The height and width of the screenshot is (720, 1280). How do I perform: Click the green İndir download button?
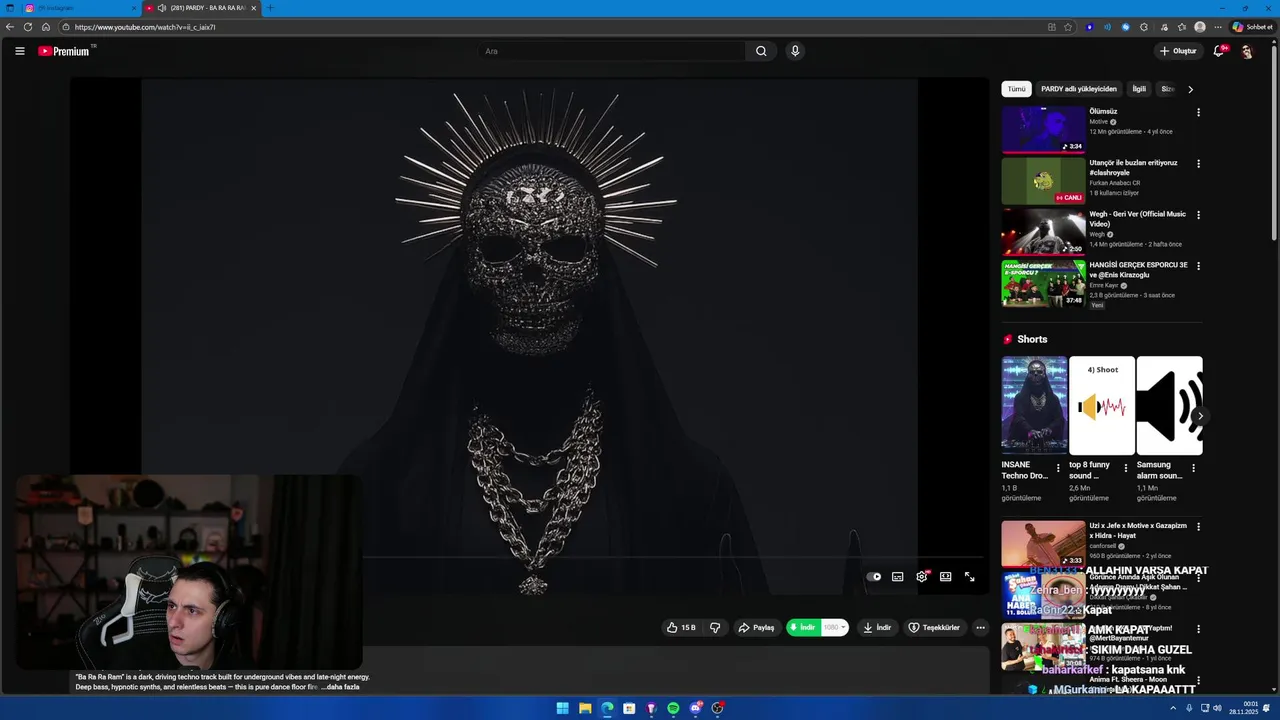point(803,628)
